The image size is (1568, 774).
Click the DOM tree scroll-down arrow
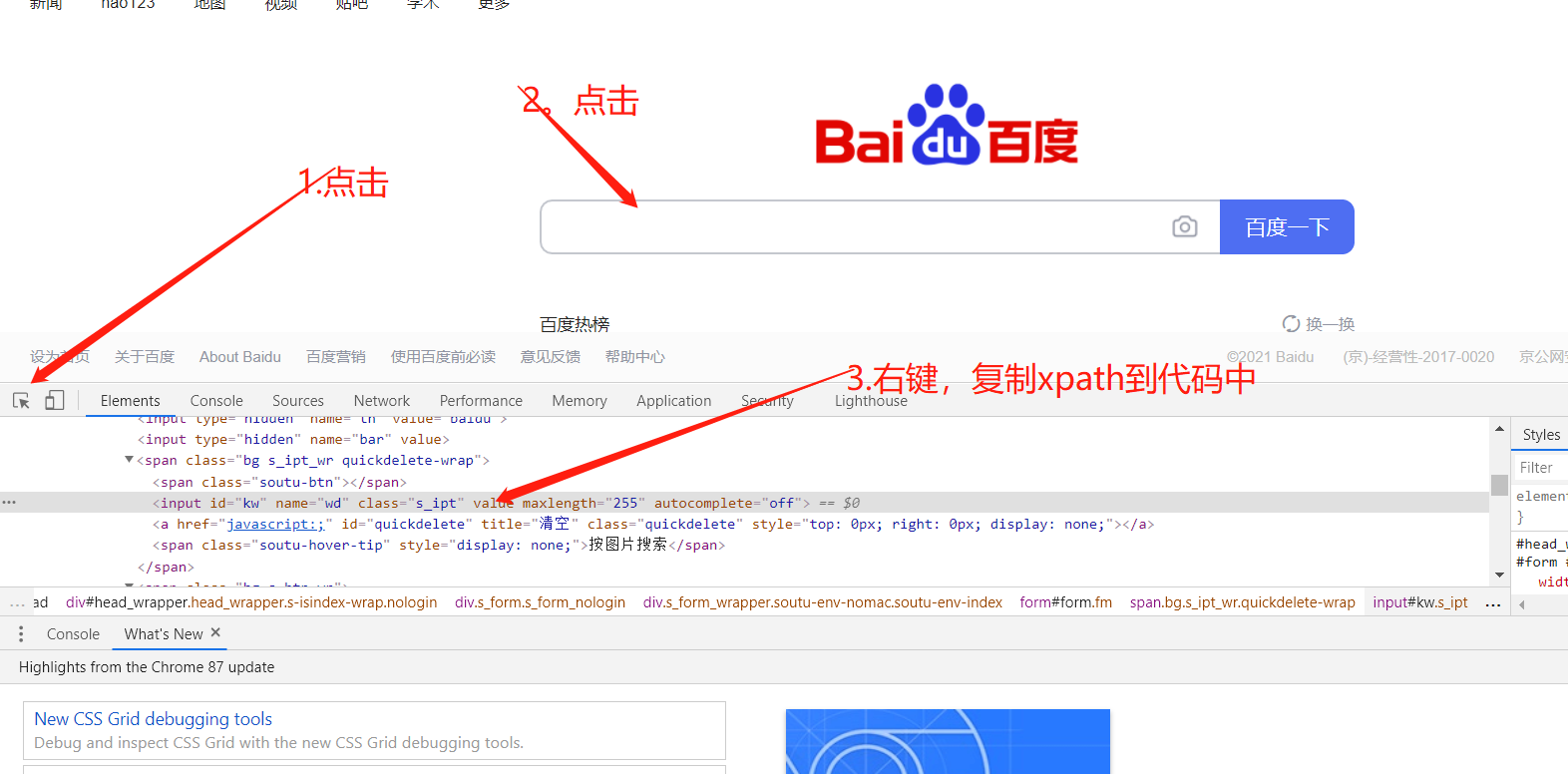(x=1499, y=575)
